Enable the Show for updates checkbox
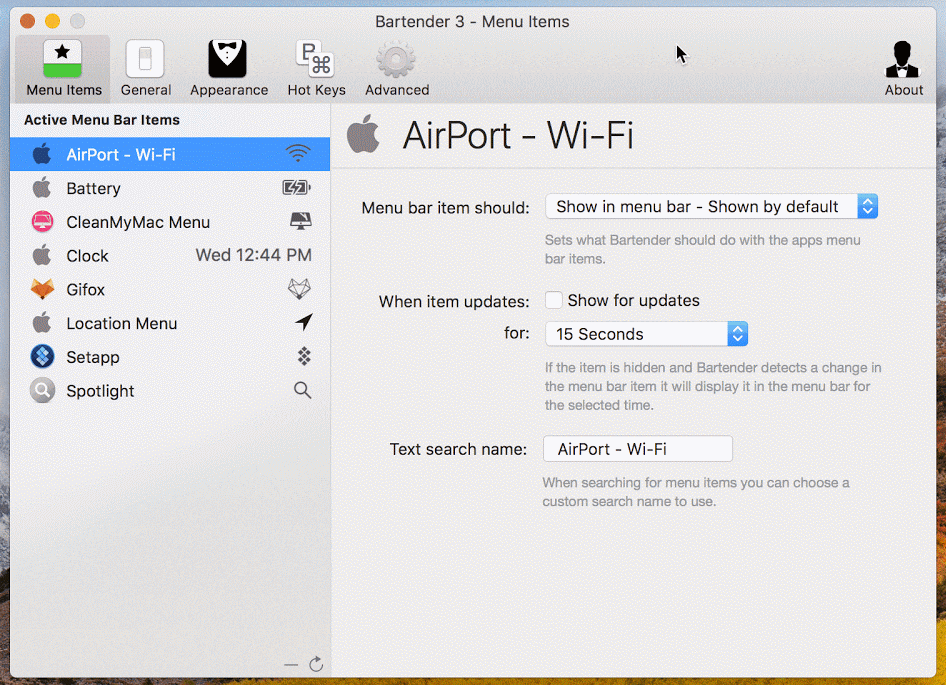Viewport: 946px width, 685px height. [553, 300]
